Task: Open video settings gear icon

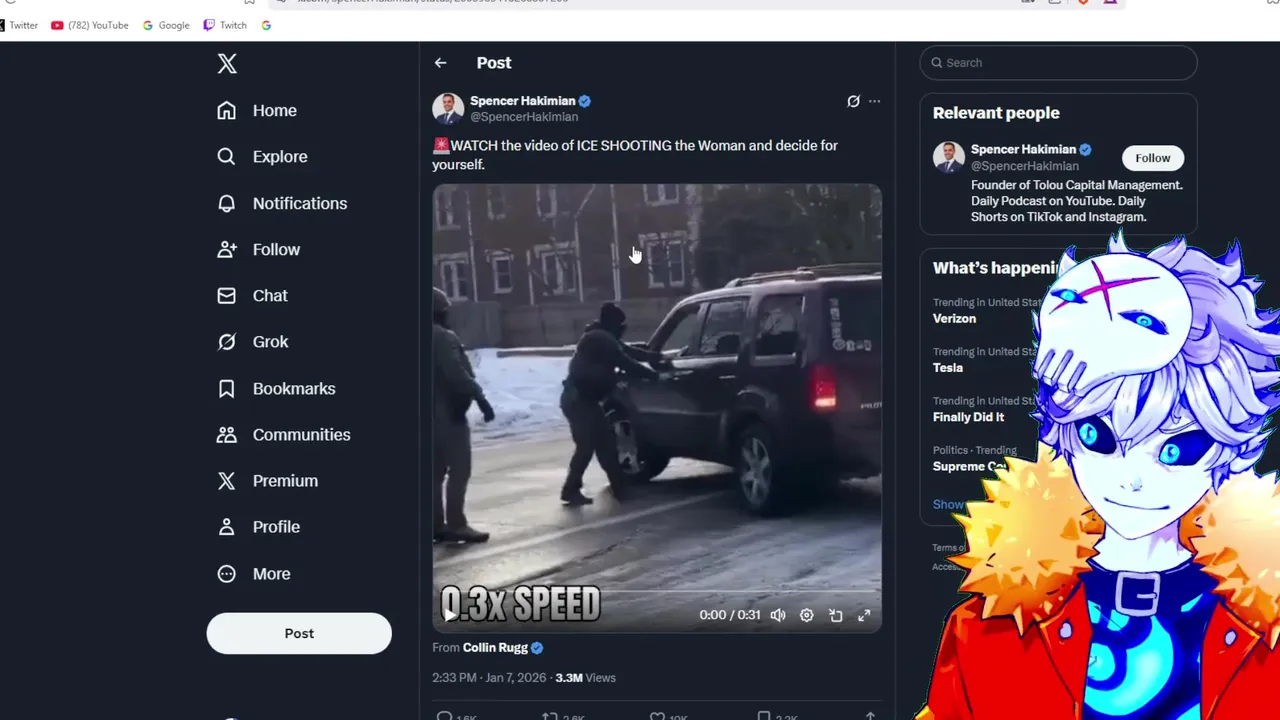Action: tap(807, 615)
